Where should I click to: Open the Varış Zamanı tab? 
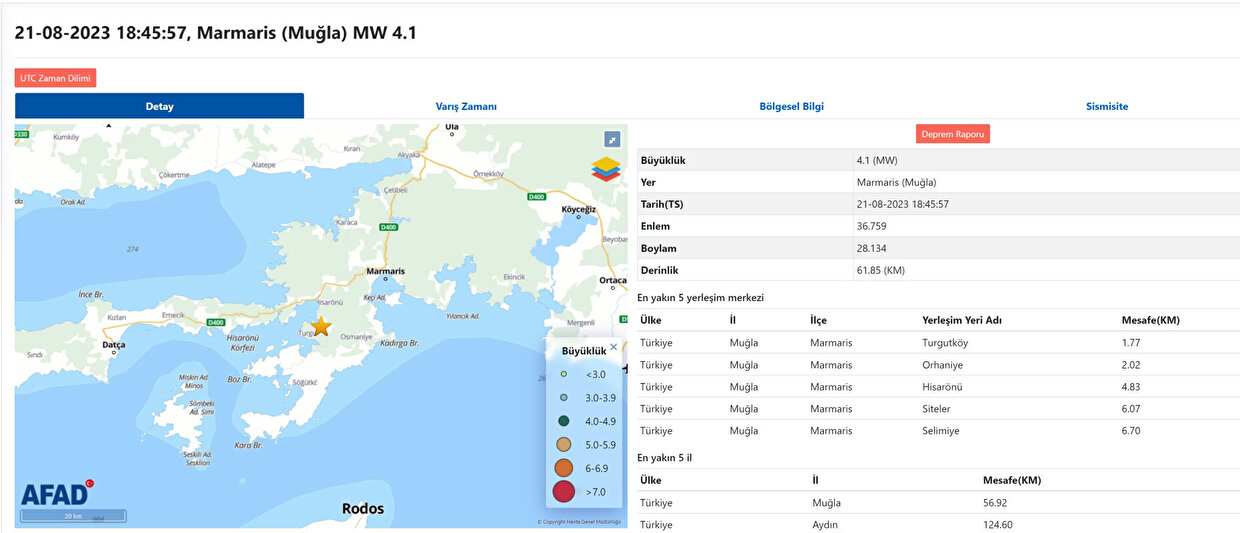466,106
